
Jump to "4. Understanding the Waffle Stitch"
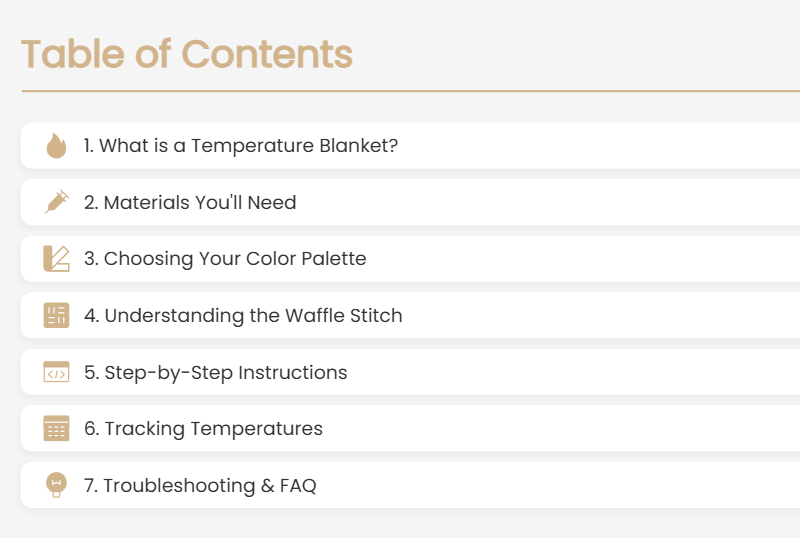point(243,315)
